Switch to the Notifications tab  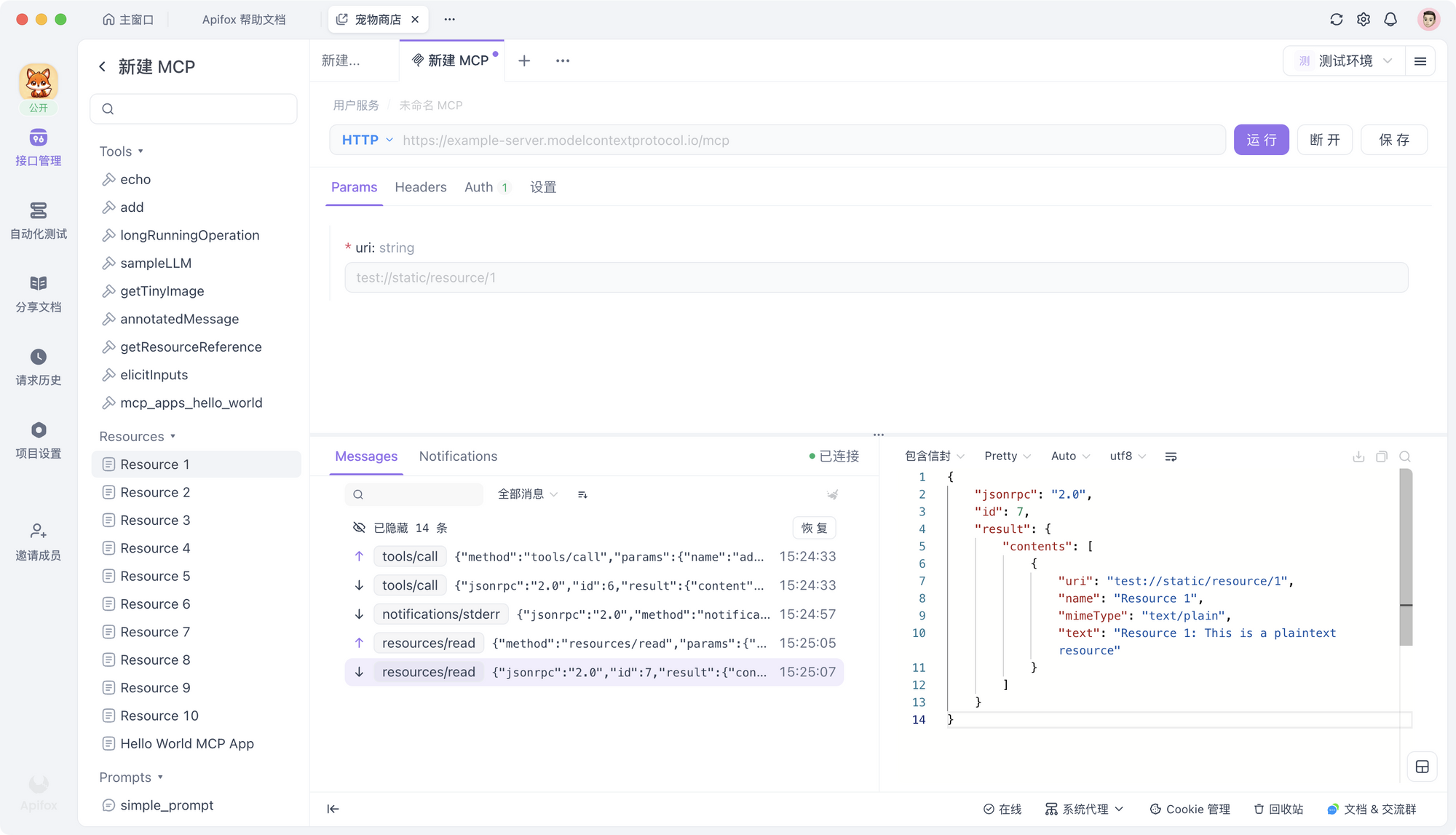point(458,456)
